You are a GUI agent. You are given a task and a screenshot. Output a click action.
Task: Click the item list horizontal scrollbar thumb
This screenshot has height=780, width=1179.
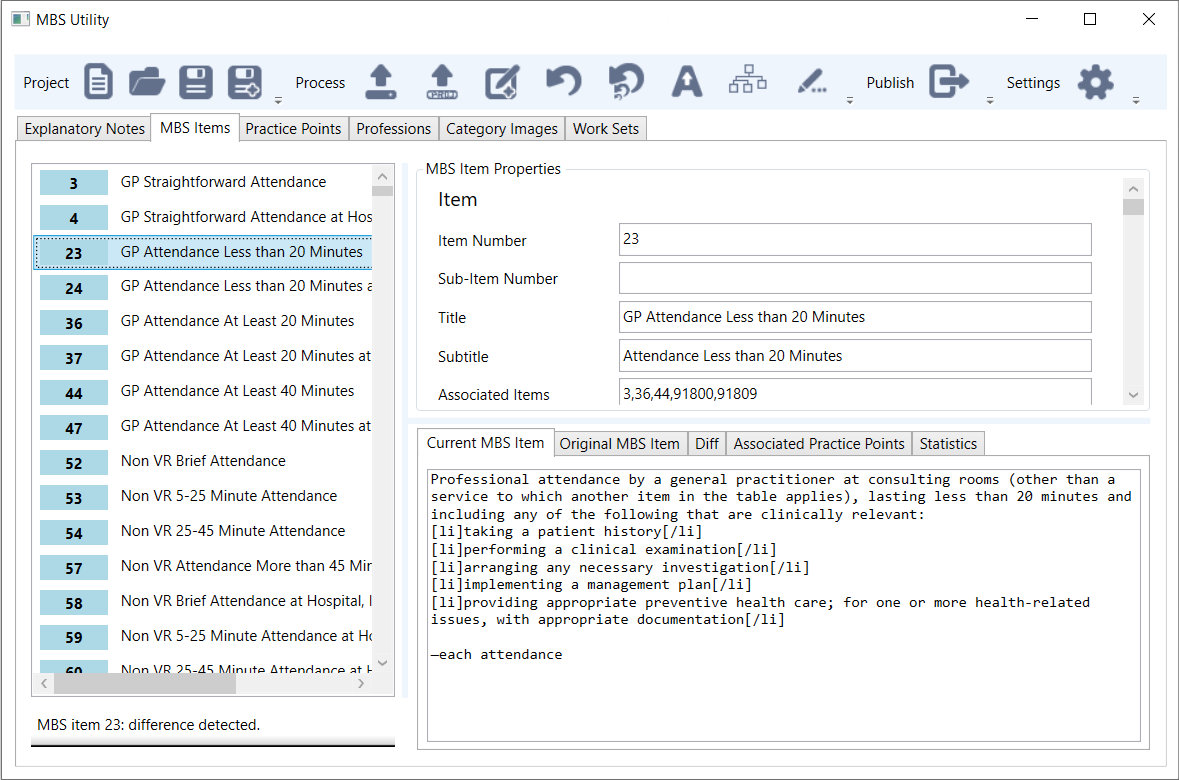pos(145,684)
